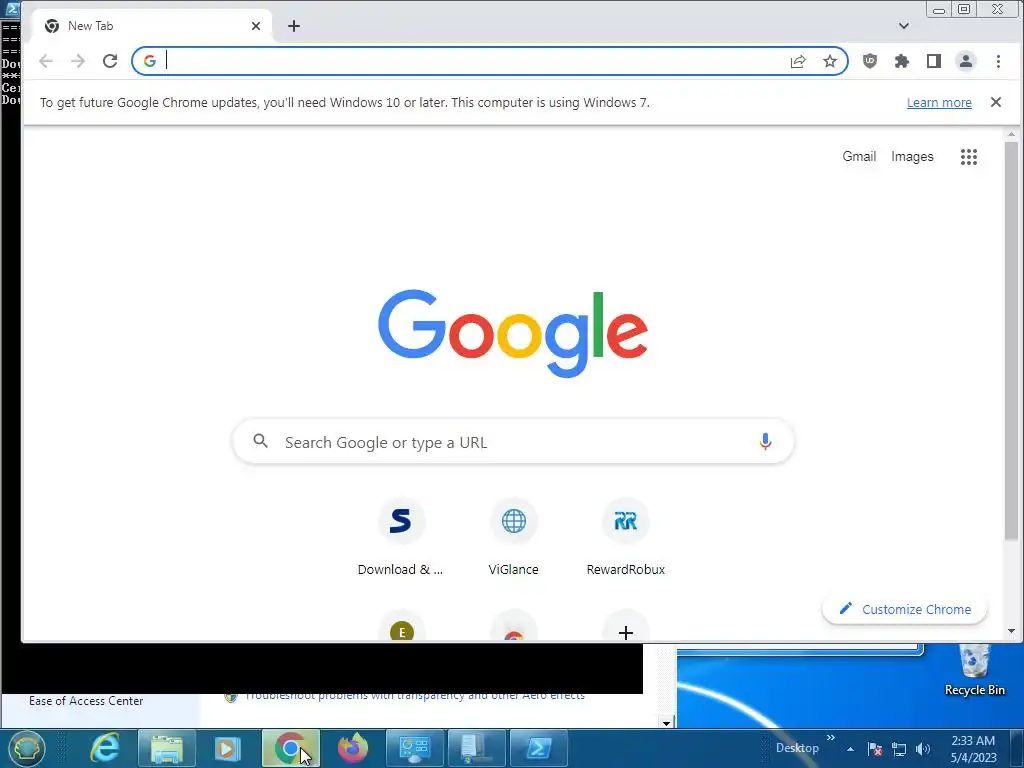This screenshot has height=768, width=1024.
Task: Click the Windows Start orb
Action: coord(25,748)
